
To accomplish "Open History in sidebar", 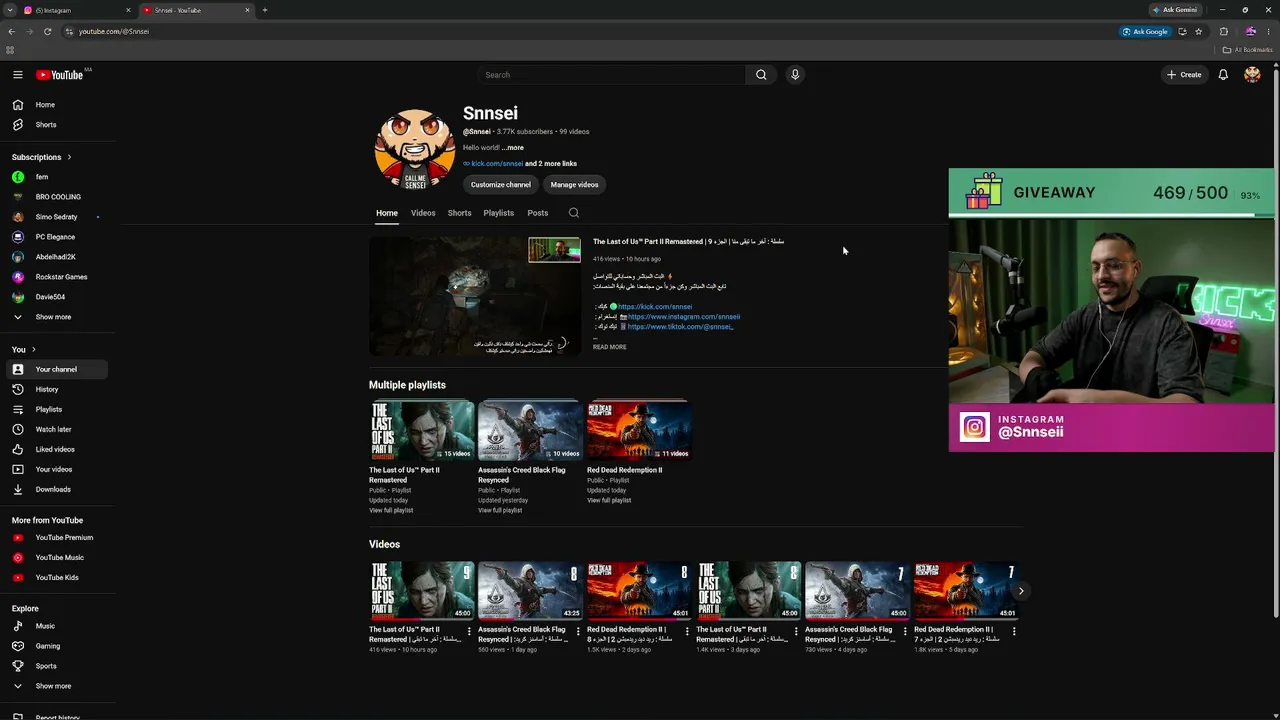I will (x=56, y=389).
